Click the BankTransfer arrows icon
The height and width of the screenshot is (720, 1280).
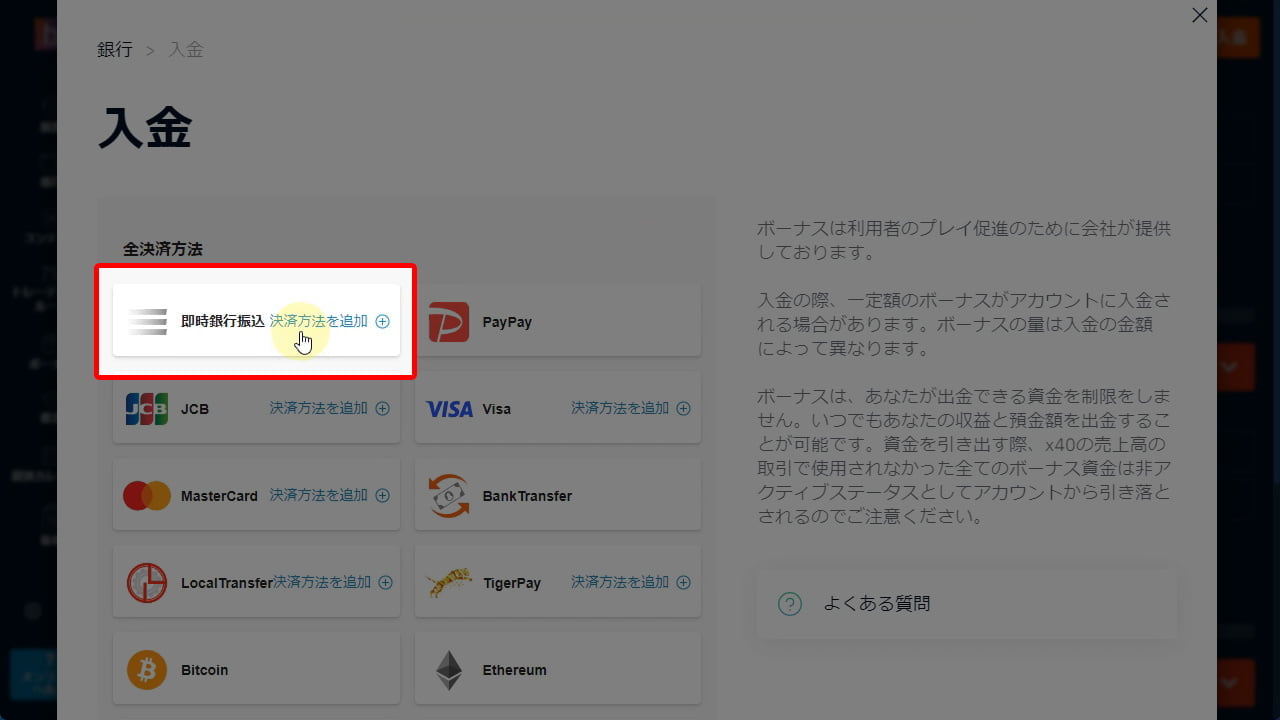pos(449,496)
